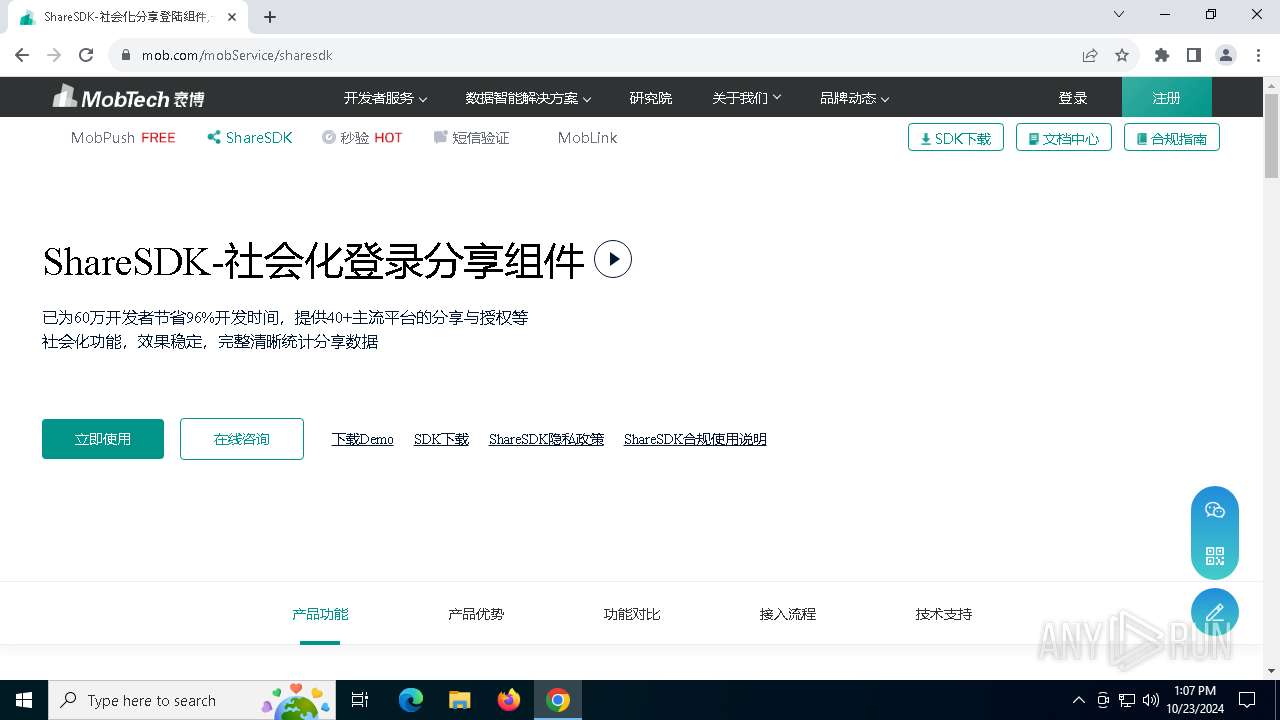
Task: Open the ShareSDK合规使用说明 link
Action: point(695,439)
